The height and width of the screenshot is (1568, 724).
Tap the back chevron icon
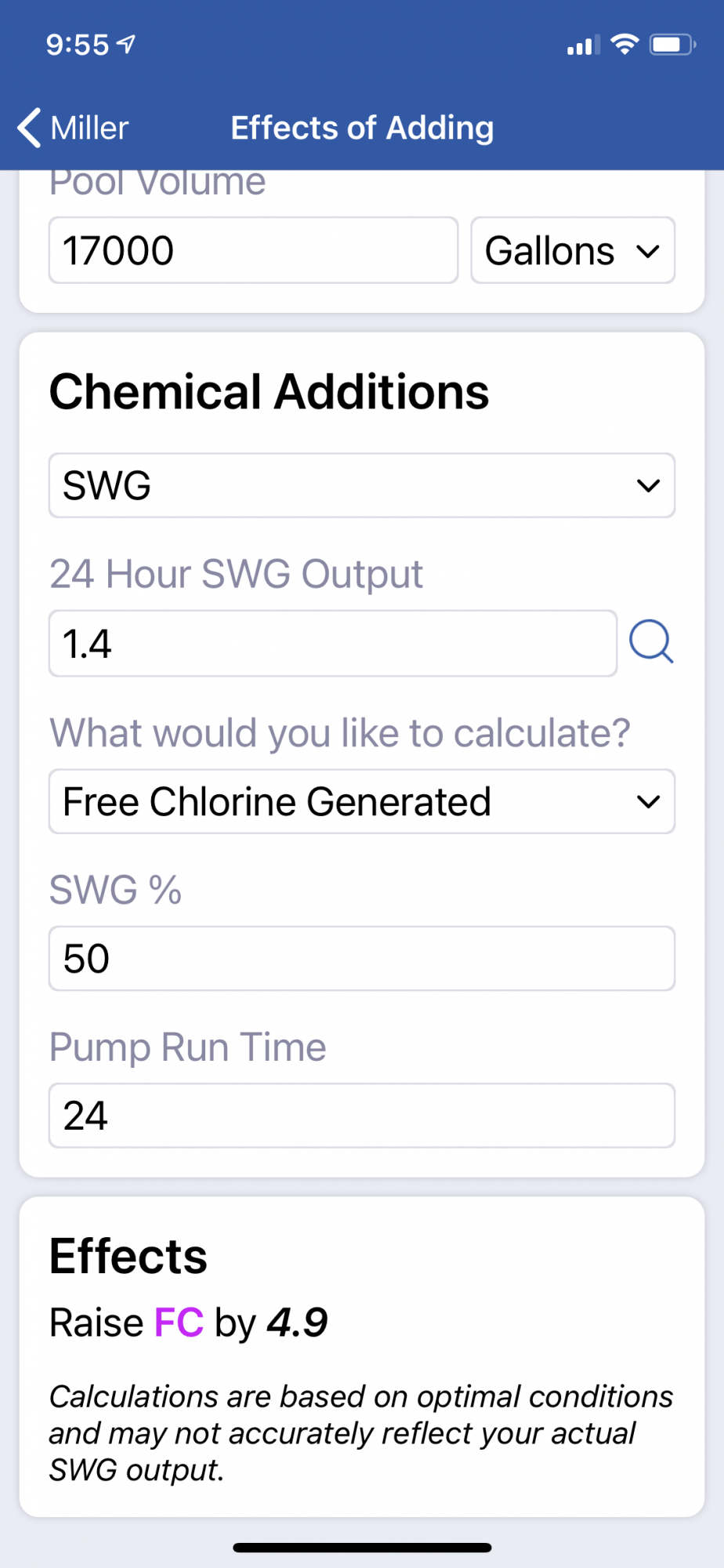pos(29,128)
